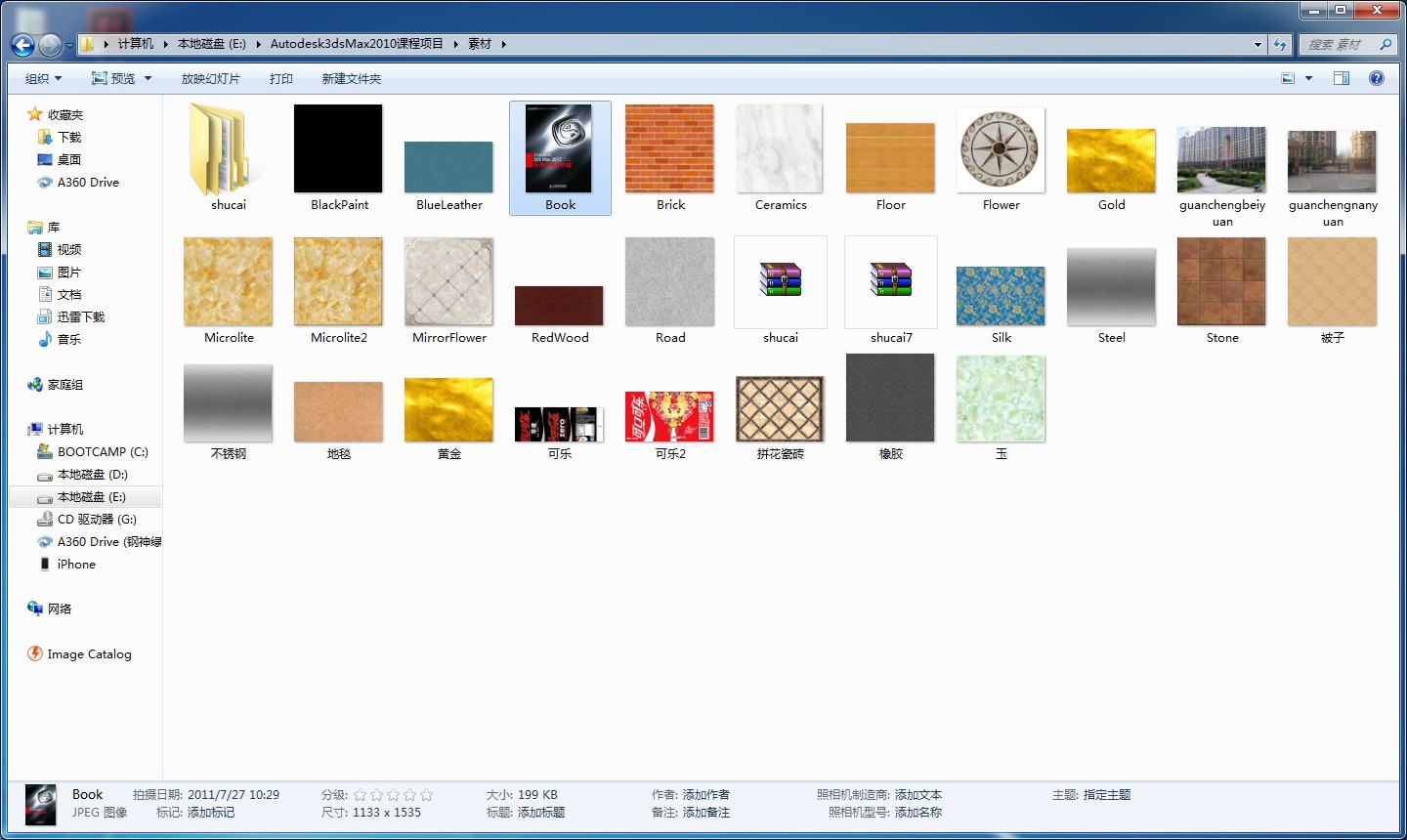The image size is (1407, 840).
Task: Click 放映幻灯片 toolbar command
Action: point(210,79)
